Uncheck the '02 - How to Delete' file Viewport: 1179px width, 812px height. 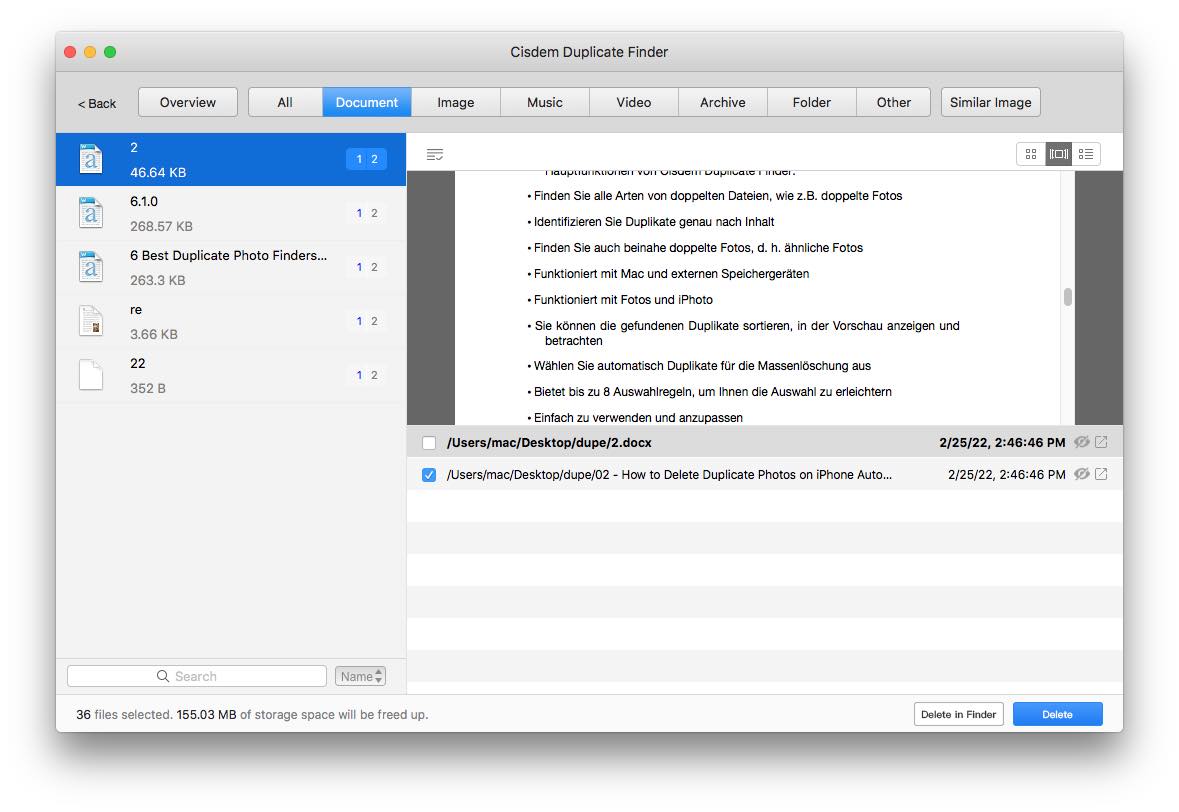pos(429,475)
